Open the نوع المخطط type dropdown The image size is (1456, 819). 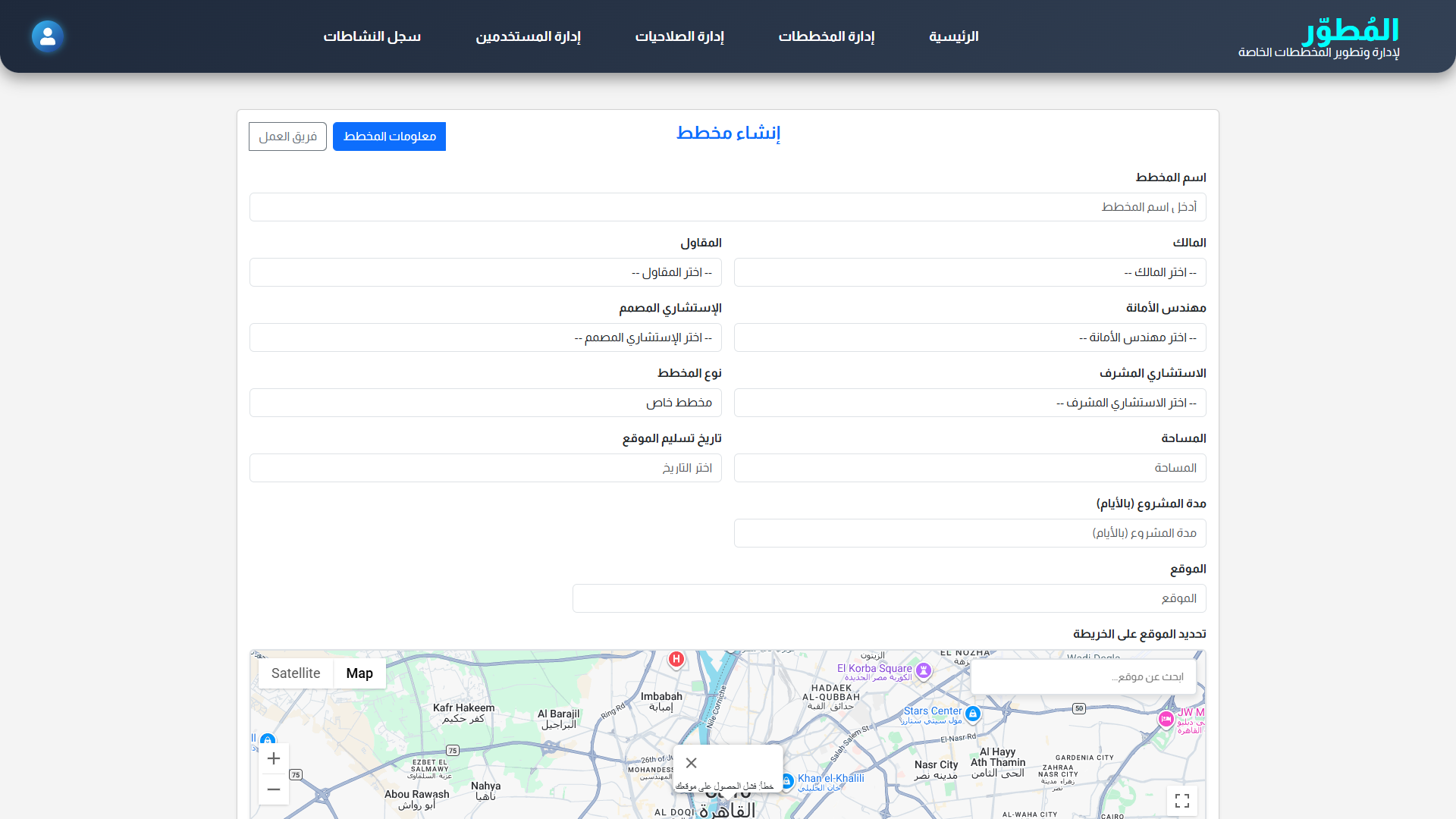coord(485,403)
